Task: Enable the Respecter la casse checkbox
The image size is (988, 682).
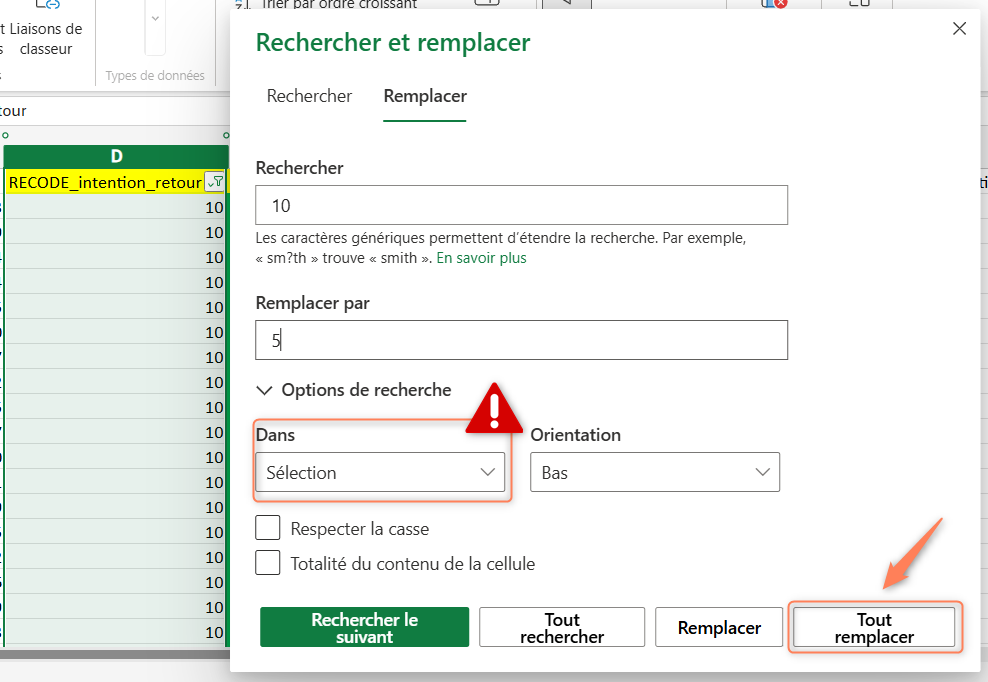Action: [268, 528]
